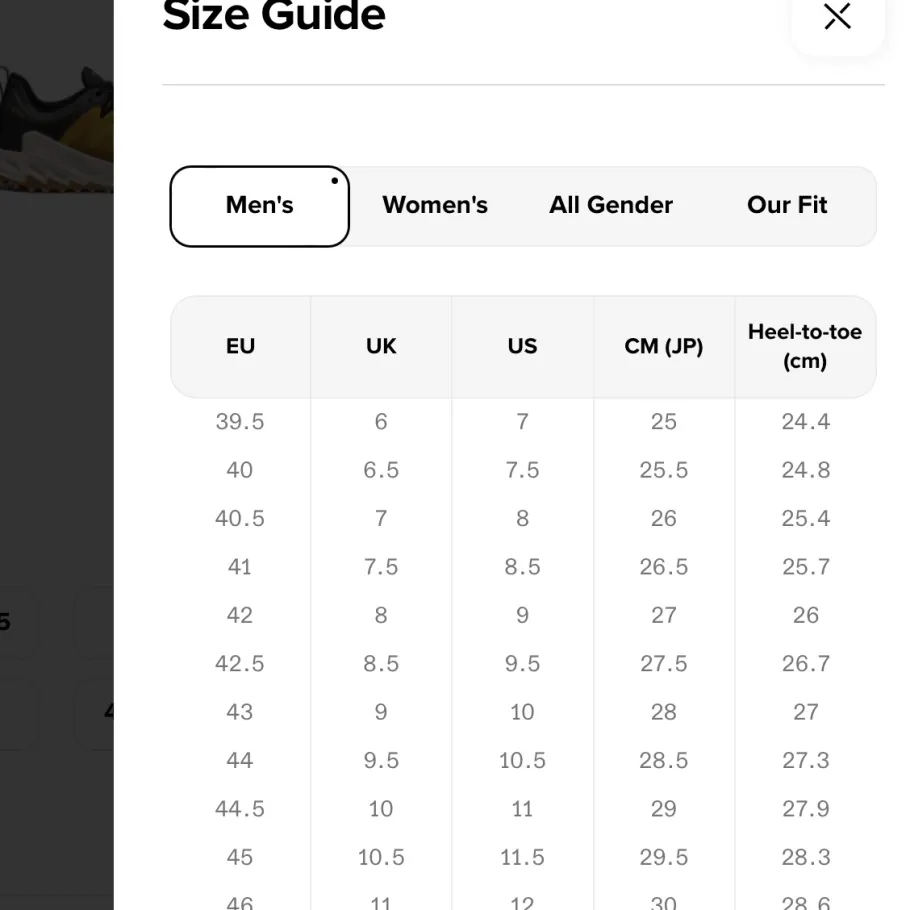The width and height of the screenshot is (910, 910).
Task: Click the Size Guide heading
Action: point(274,16)
